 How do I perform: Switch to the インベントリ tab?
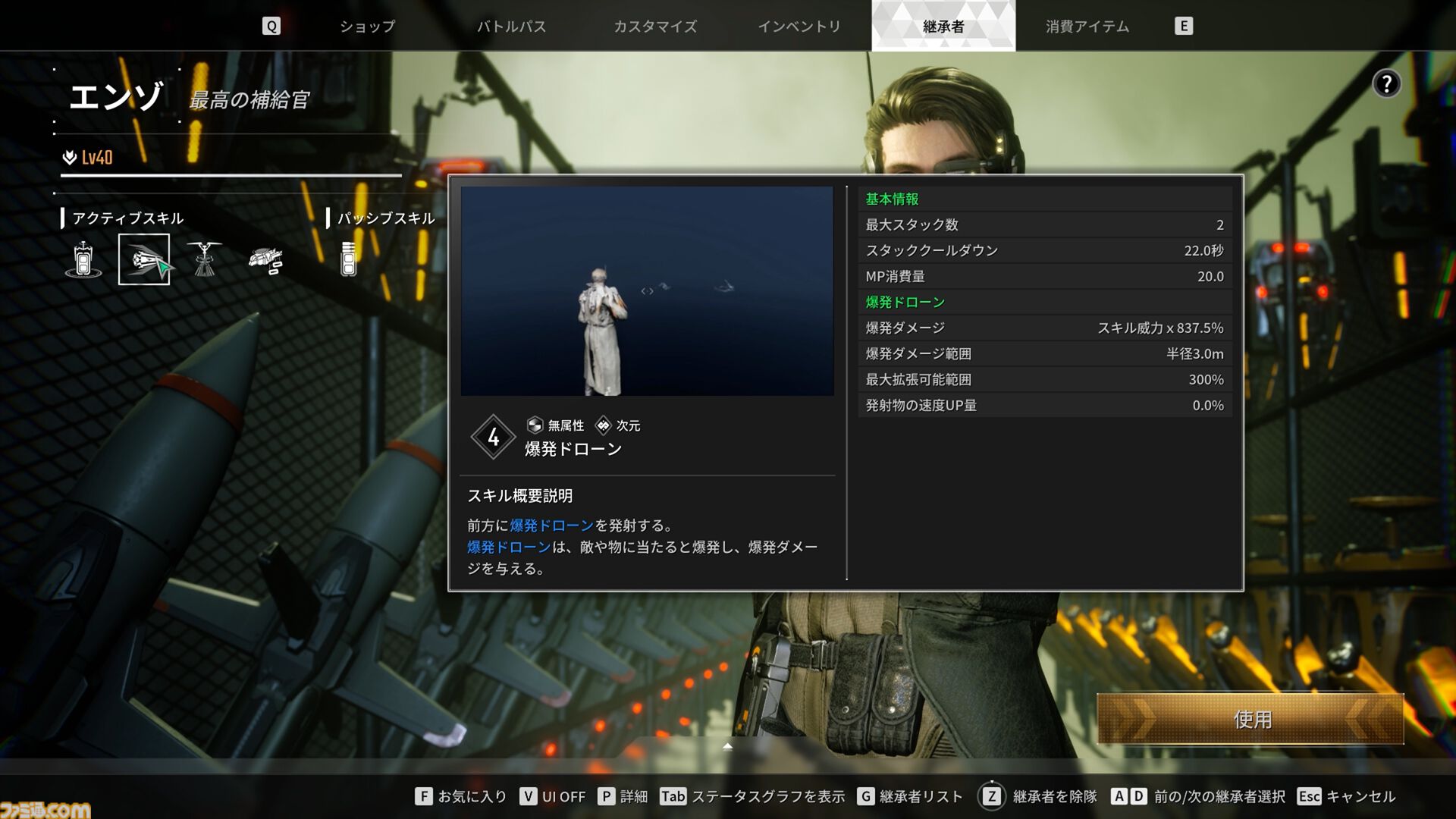click(799, 26)
